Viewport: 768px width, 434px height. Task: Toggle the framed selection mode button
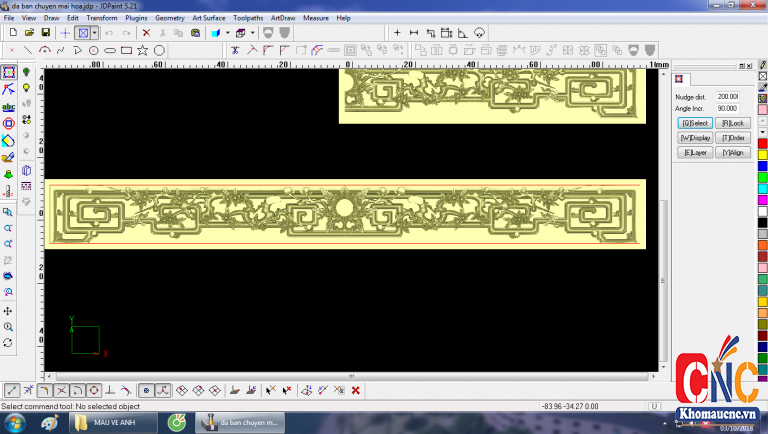84,33
